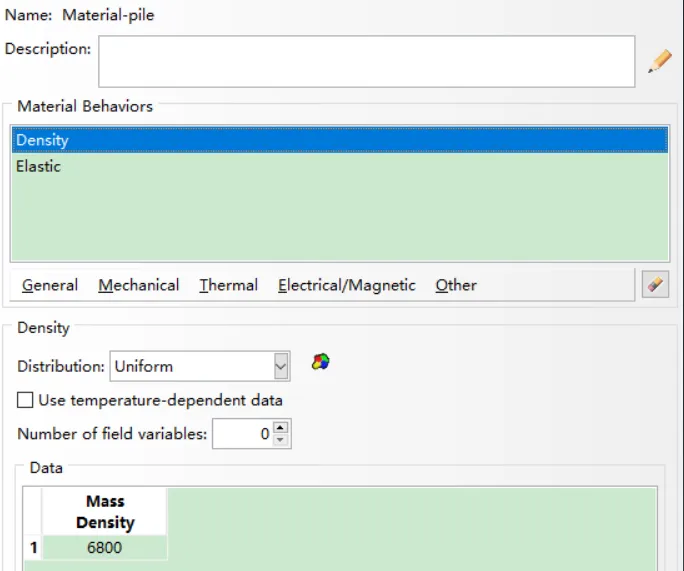The image size is (684, 571).
Task: Select the Density material behavior
Action: 340,140
